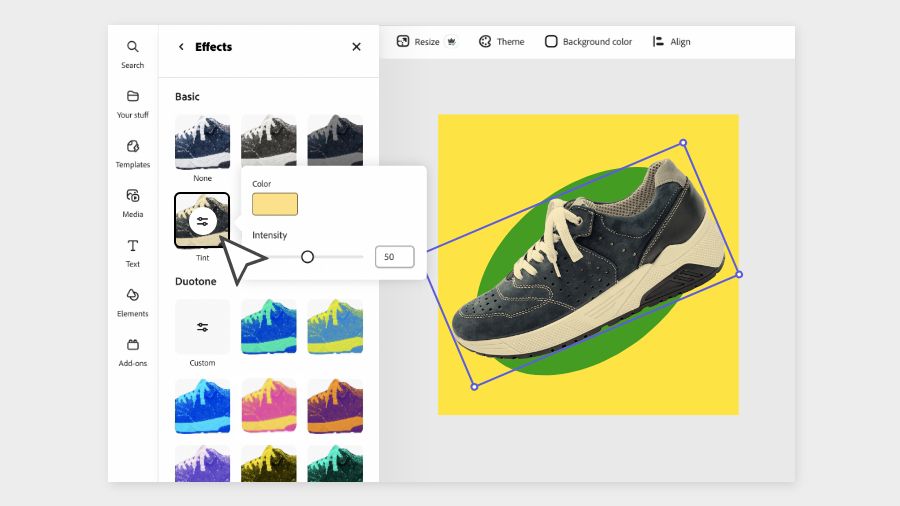Image resolution: width=900 pixels, height=506 pixels.
Task: Open the Elements sidebar icon
Action: click(133, 295)
